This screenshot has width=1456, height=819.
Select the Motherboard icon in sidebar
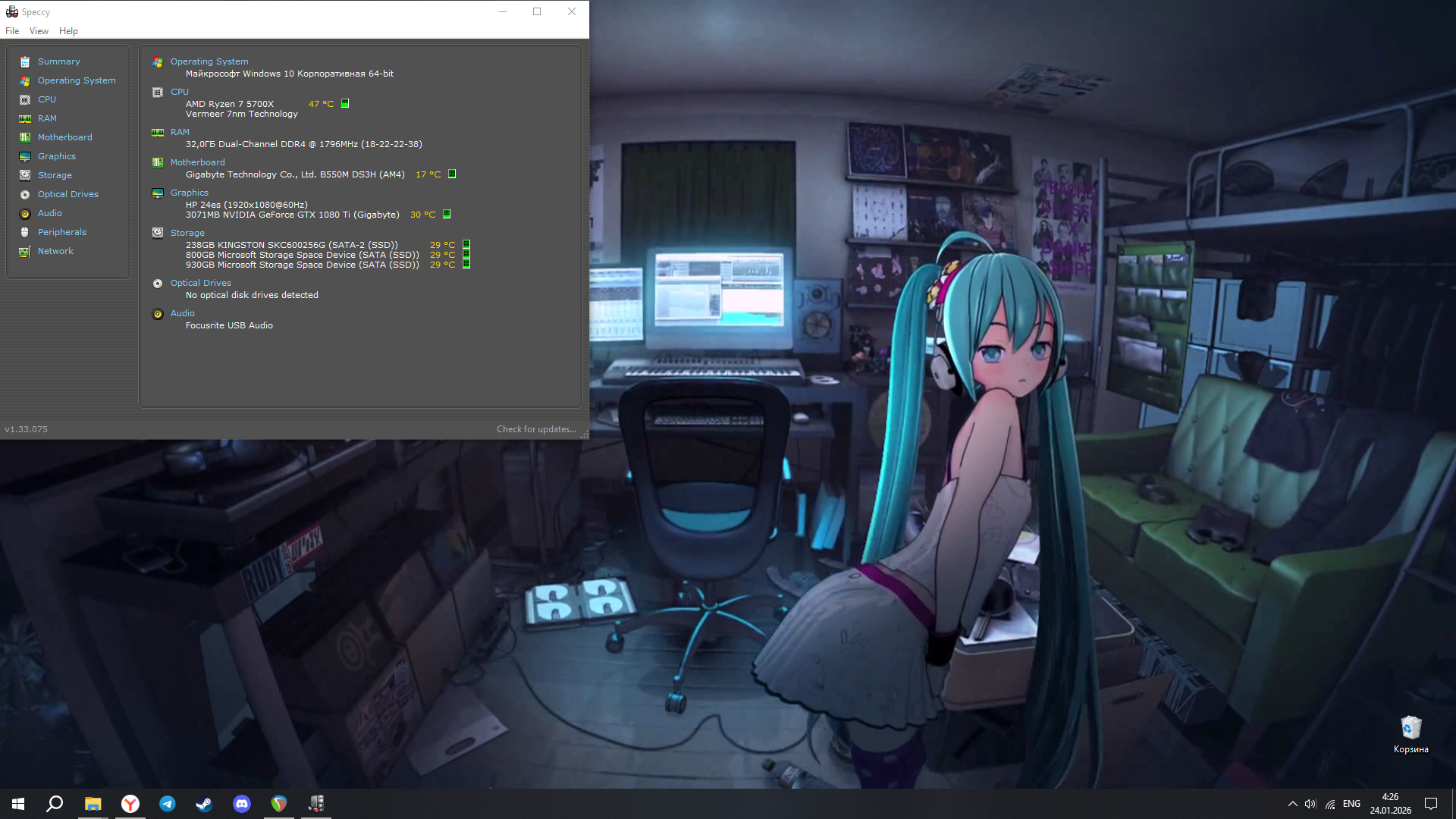pyautogui.click(x=25, y=137)
